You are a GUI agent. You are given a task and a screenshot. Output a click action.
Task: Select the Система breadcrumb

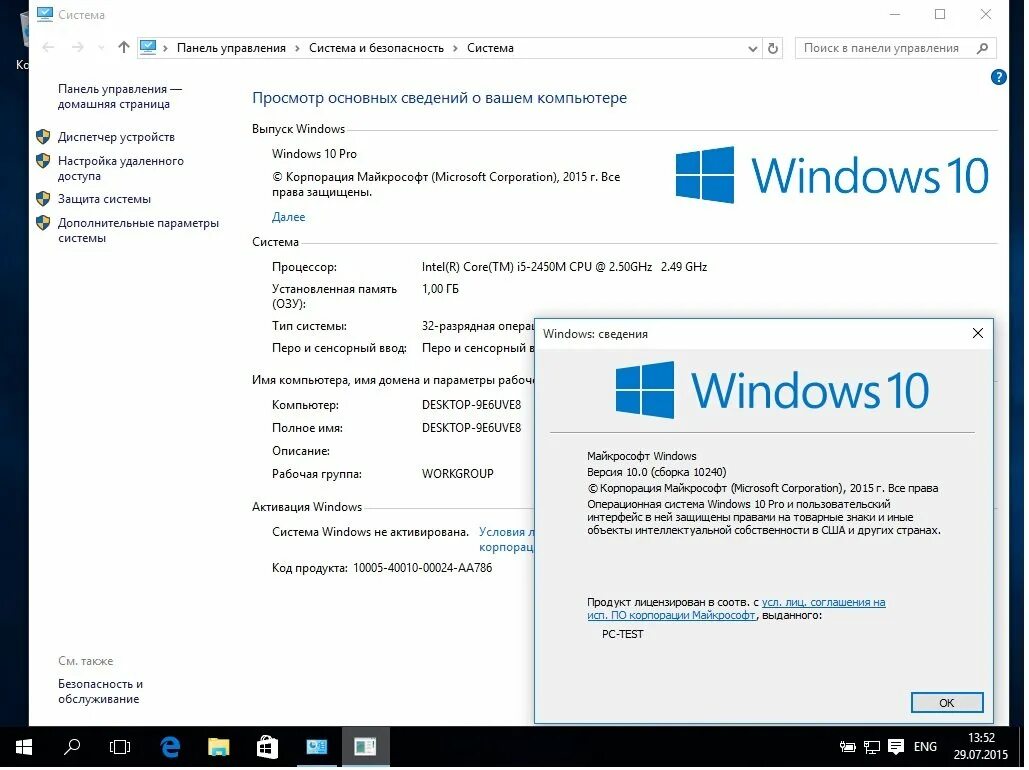point(490,48)
